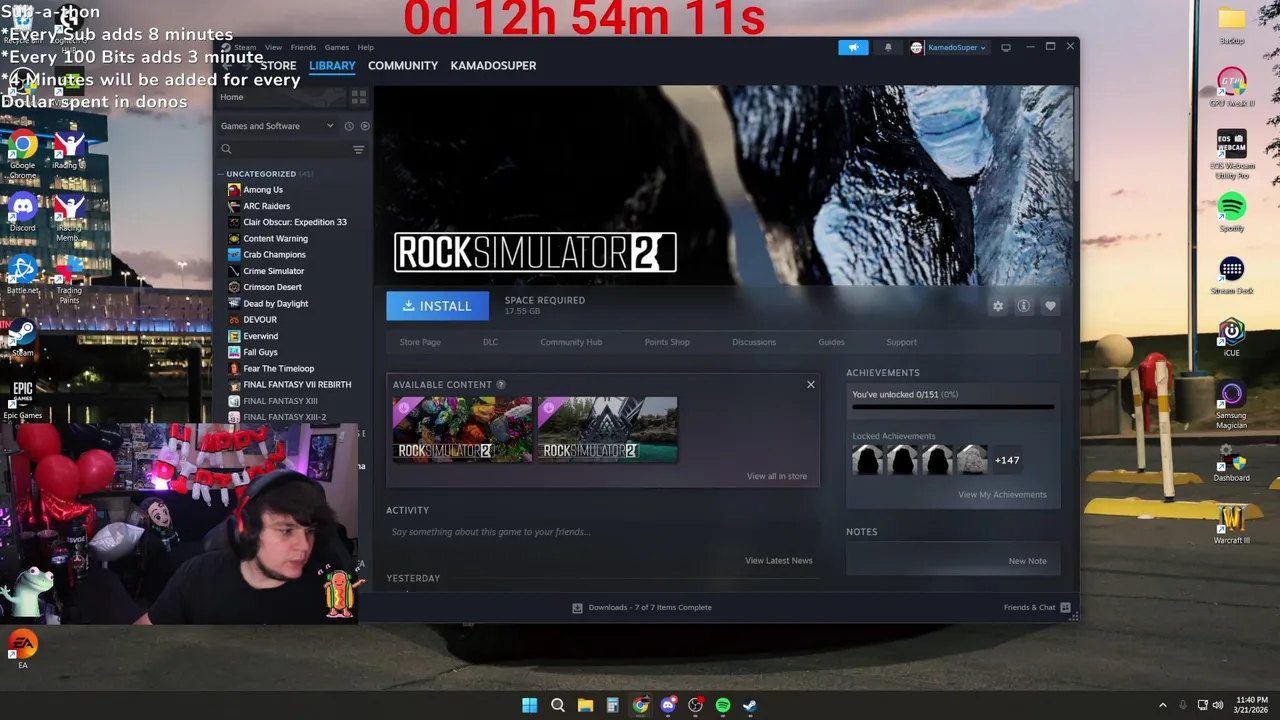Open Epic Games desktop shortcut
Image resolution: width=1280 pixels, height=720 pixels.
23,398
